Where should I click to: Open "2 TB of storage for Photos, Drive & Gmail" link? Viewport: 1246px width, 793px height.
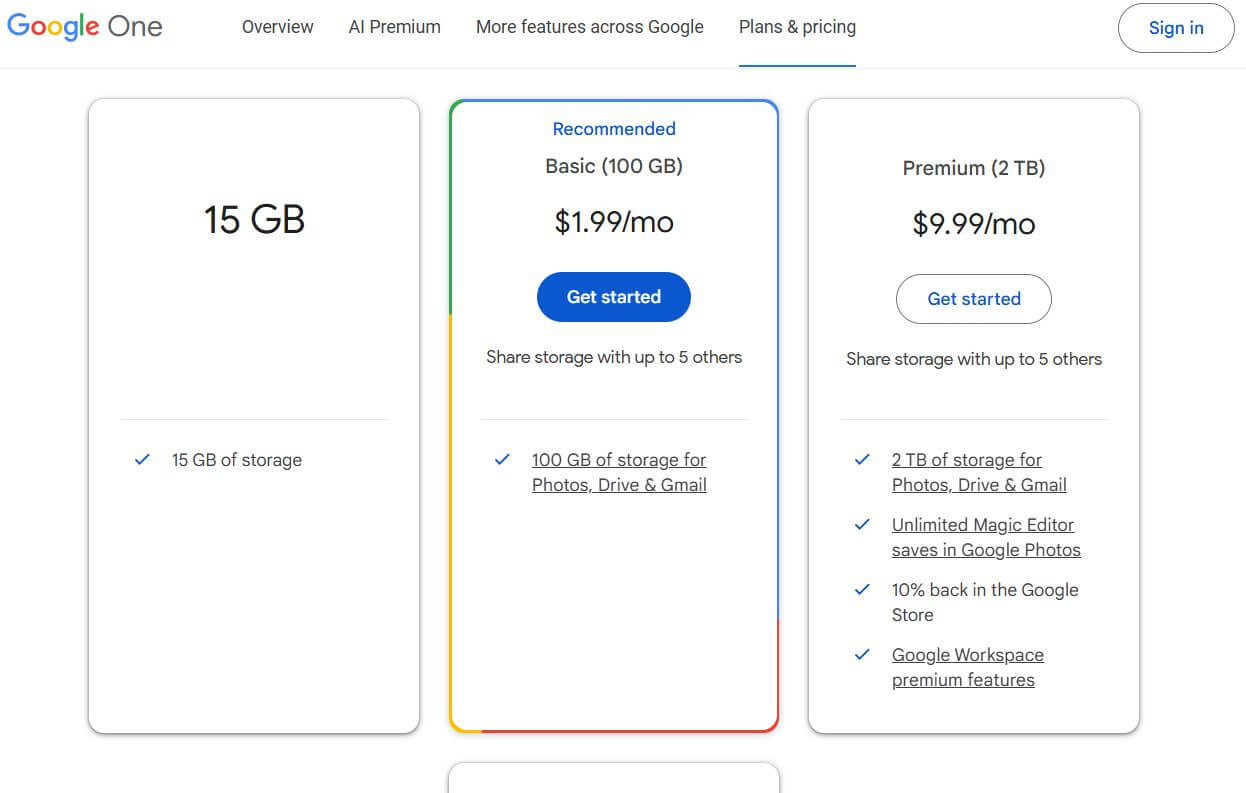point(979,471)
